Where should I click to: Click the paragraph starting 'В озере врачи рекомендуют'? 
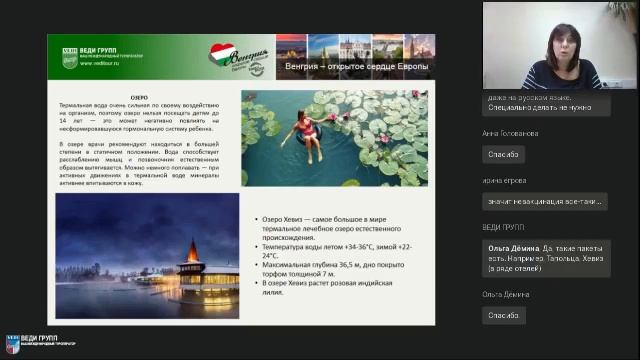(139, 164)
